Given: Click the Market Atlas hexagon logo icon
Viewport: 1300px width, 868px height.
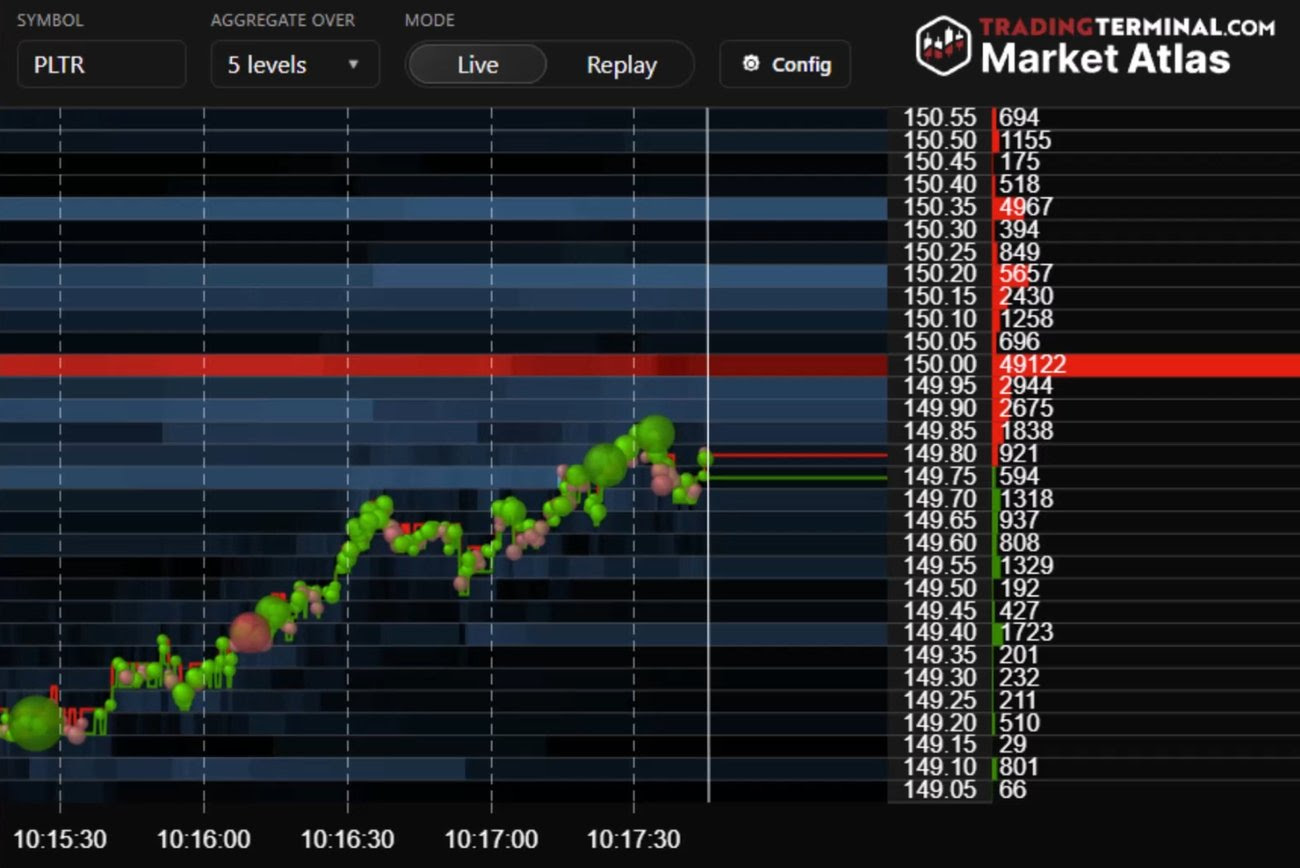Looking at the screenshot, I should coord(943,46).
